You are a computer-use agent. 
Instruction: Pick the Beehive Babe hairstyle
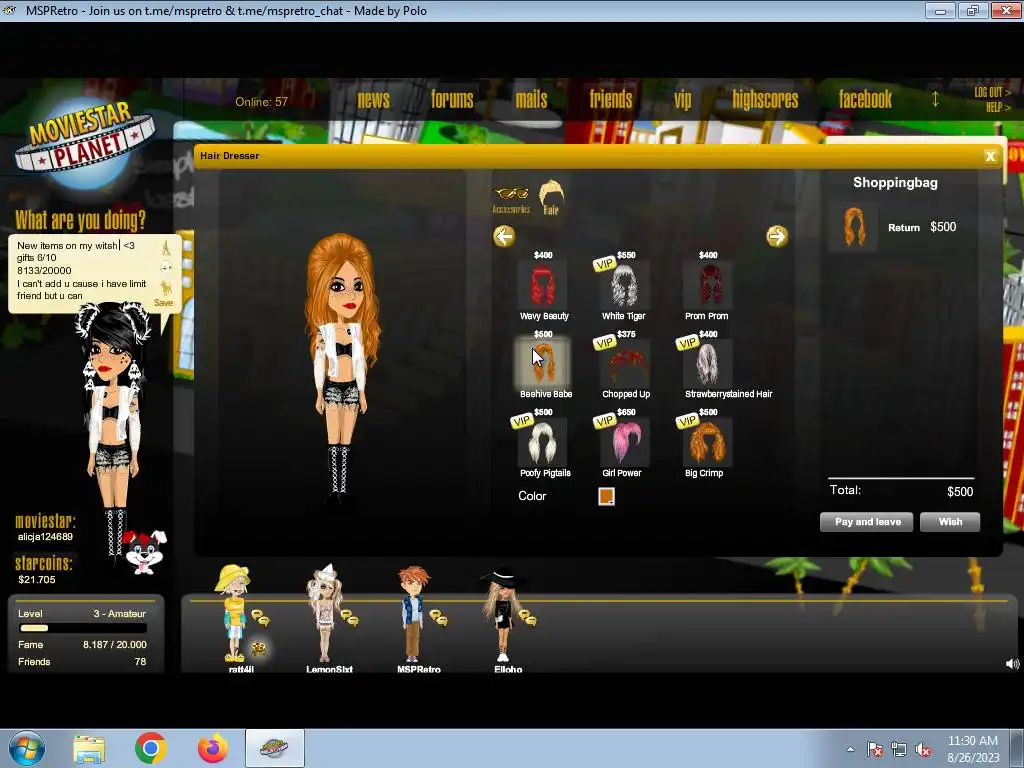coord(542,363)
